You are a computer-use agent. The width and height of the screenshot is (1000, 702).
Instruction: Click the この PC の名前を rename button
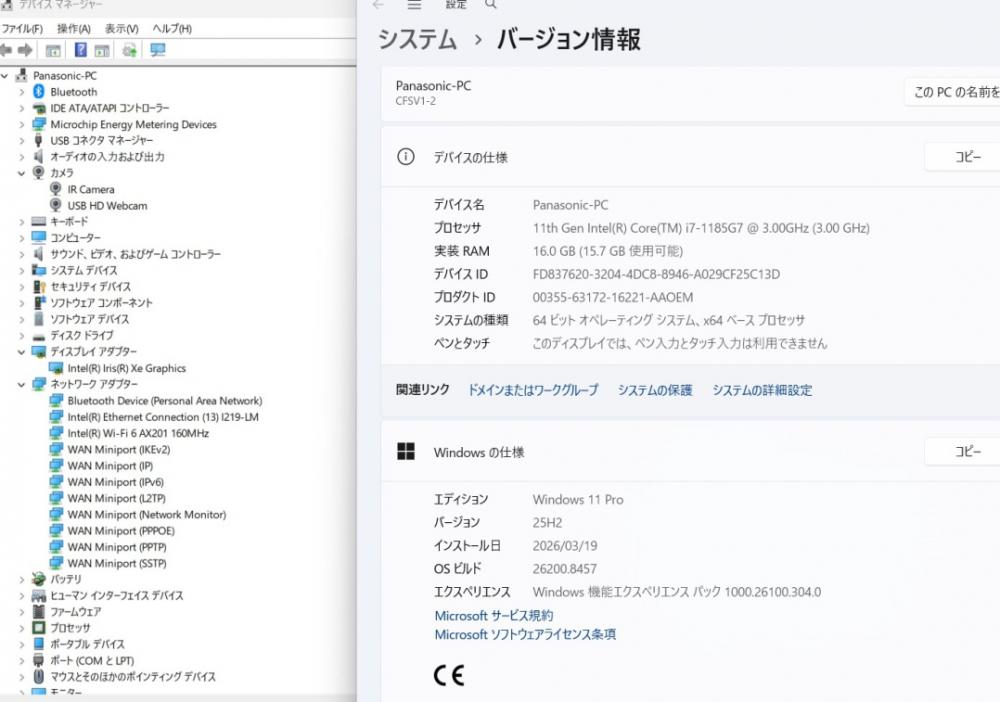pyautogui.click(x=952, y=92)
